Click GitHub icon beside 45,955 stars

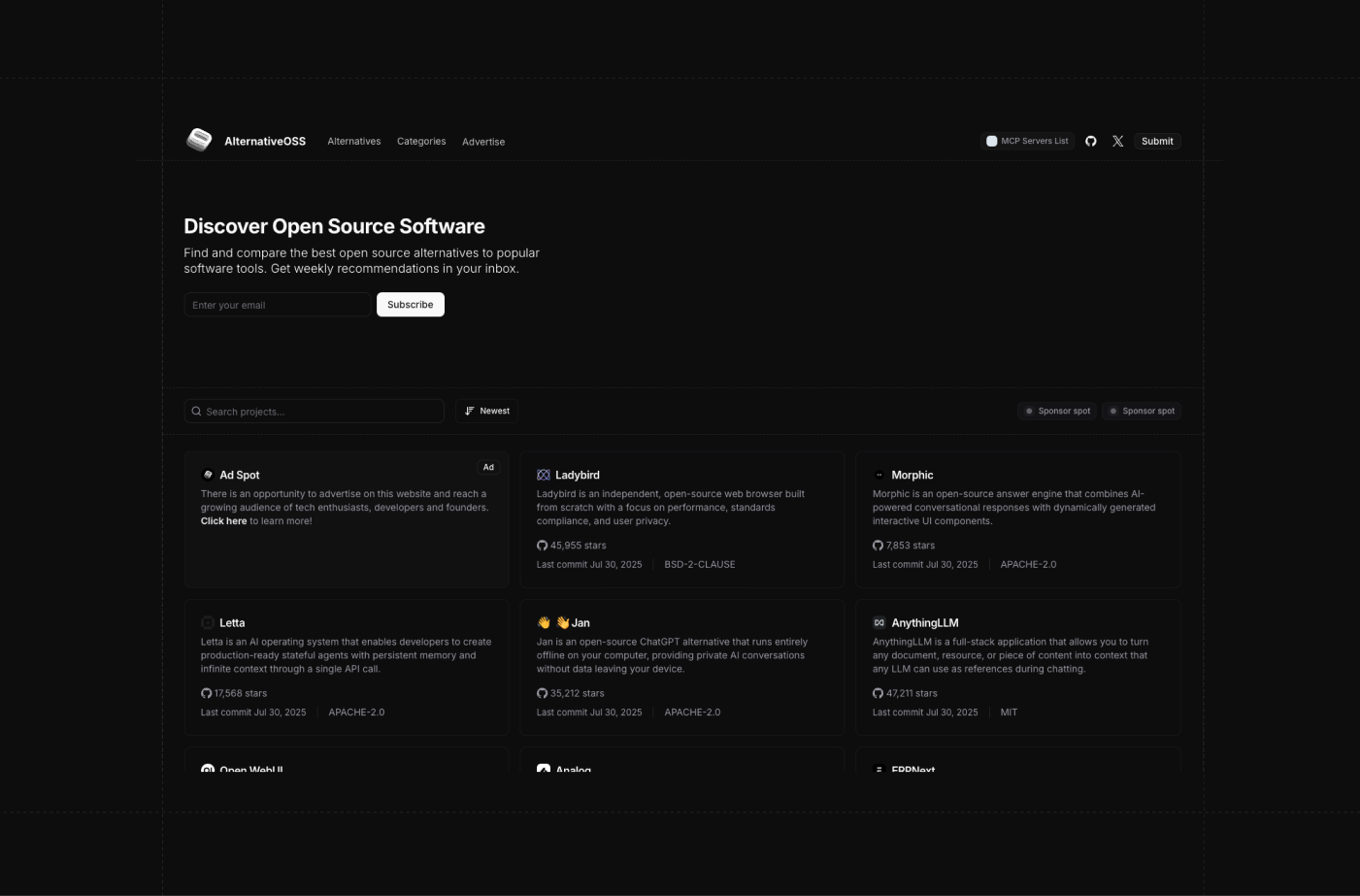(542, 546)
